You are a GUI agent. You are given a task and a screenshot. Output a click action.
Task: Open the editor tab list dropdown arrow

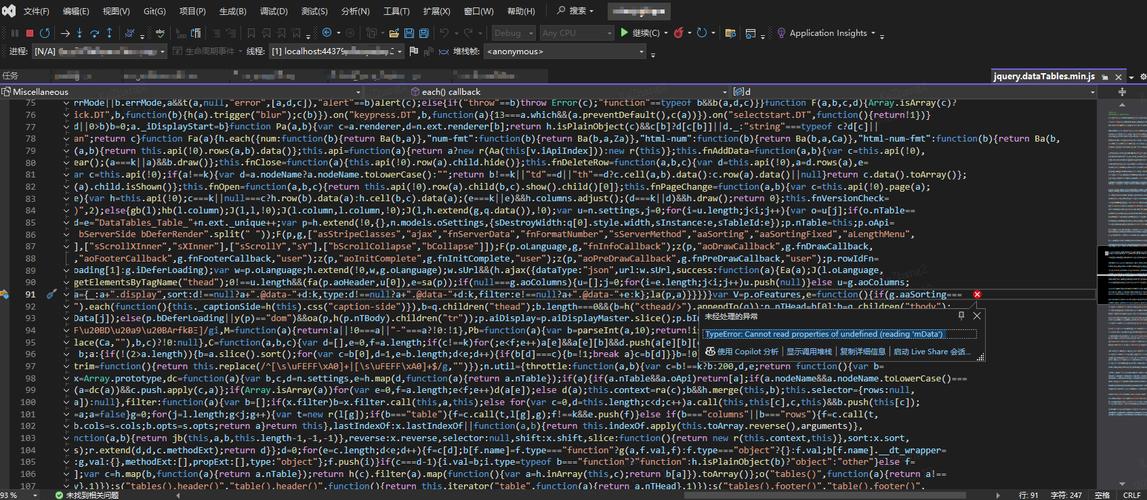[x=1131, y=77]
